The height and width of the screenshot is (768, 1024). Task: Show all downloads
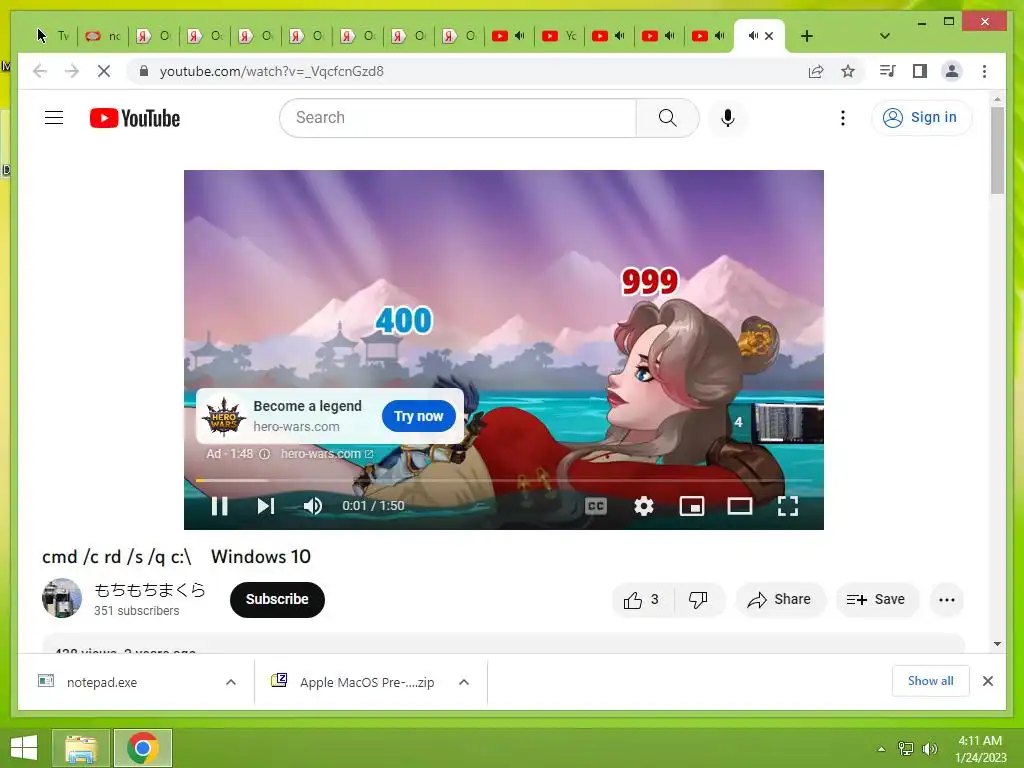point(930,680)
